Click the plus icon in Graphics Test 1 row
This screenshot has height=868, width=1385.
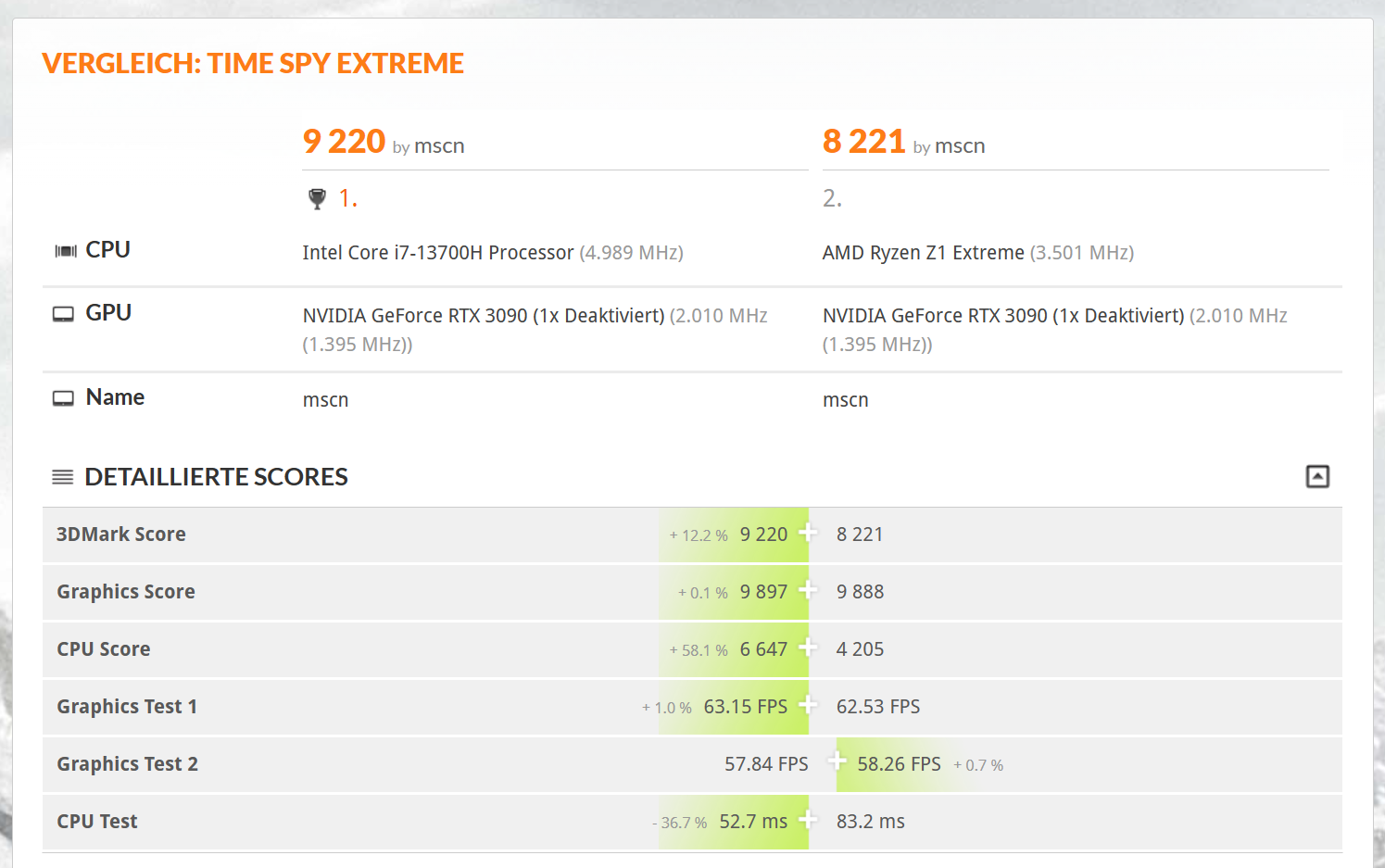808,704
